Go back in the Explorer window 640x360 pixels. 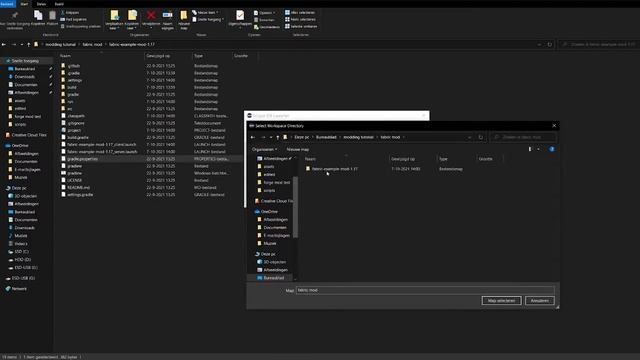[x=4, y=44]
